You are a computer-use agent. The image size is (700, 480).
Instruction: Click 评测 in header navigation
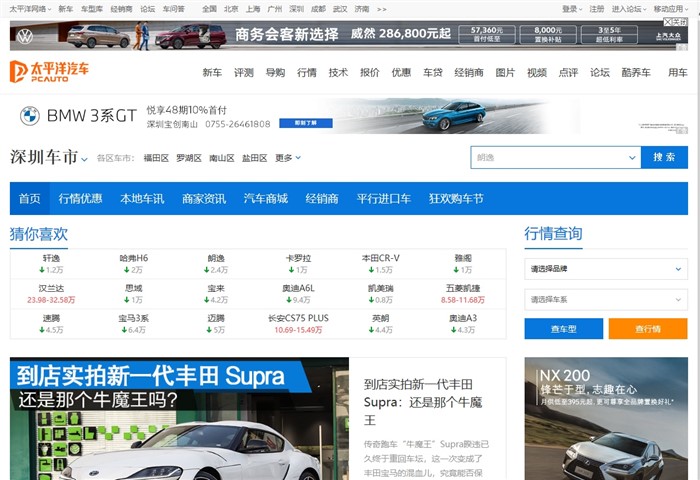(244, 72)
